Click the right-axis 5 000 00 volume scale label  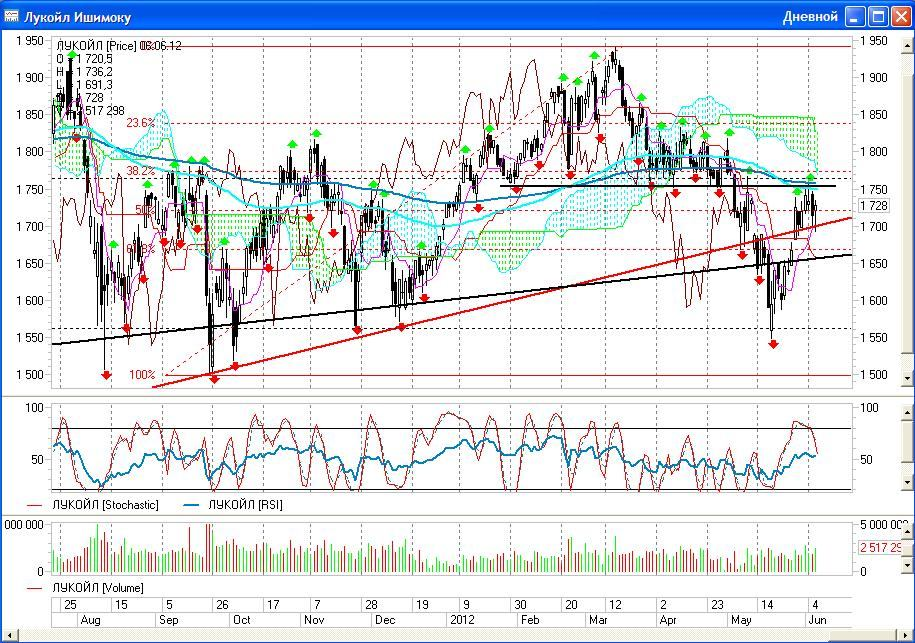883,525
